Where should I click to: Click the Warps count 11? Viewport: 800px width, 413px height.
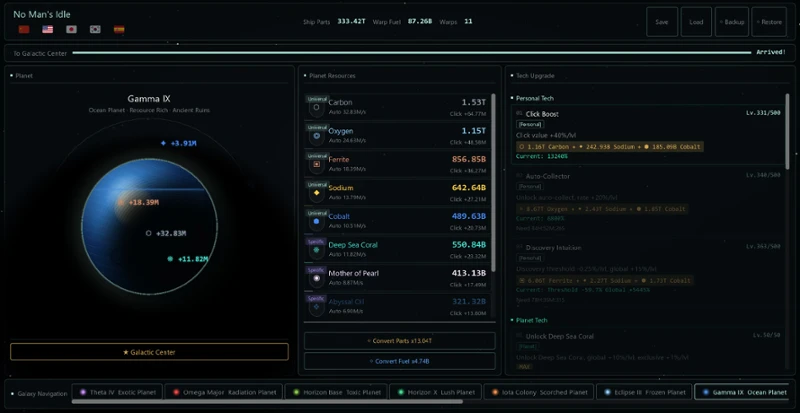468,22
